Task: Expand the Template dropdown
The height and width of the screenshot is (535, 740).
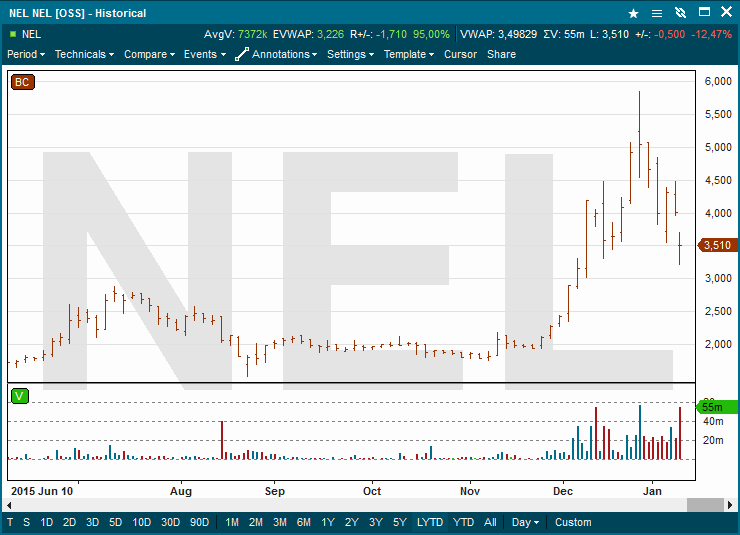Action: click(409, 54)
